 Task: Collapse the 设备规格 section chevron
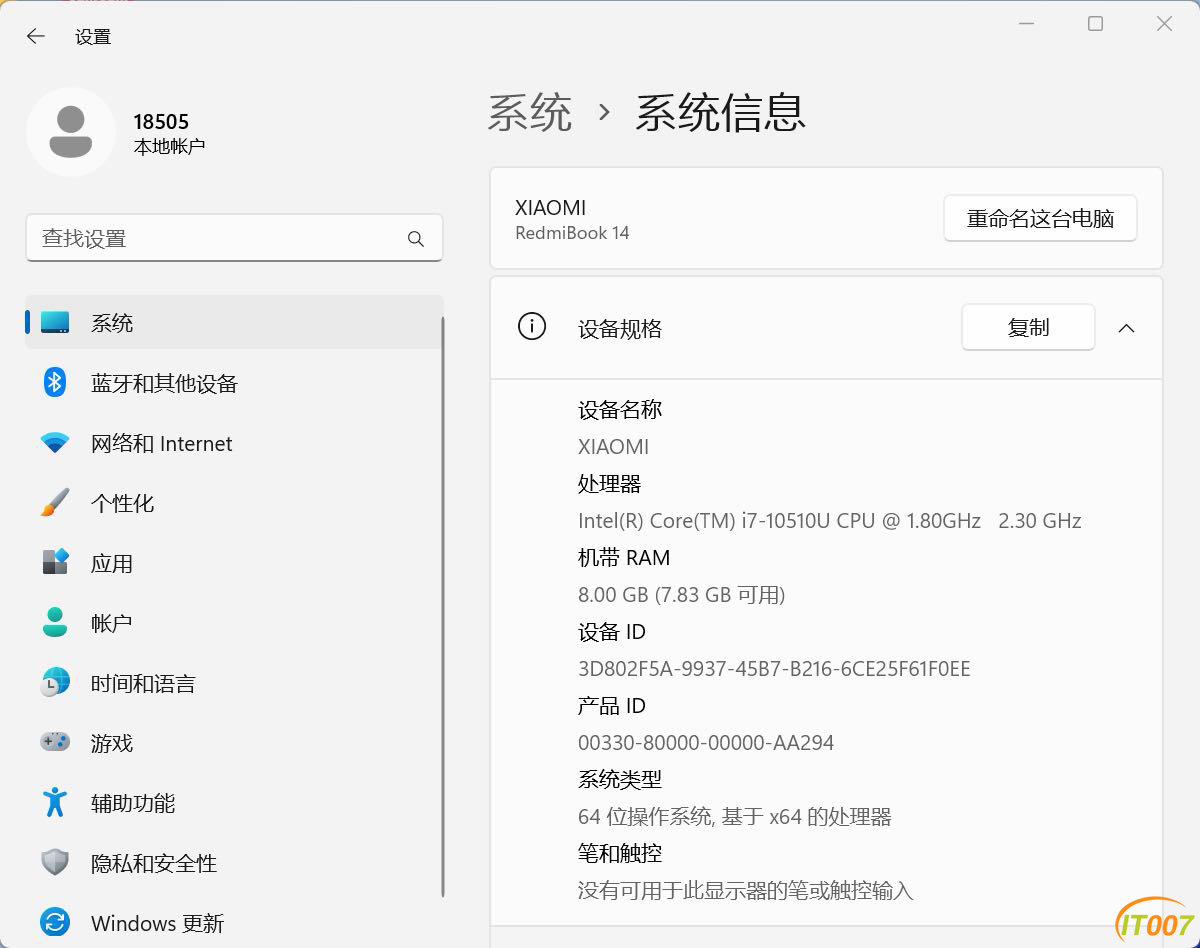pyautogui.click(x=1126, y=328)
